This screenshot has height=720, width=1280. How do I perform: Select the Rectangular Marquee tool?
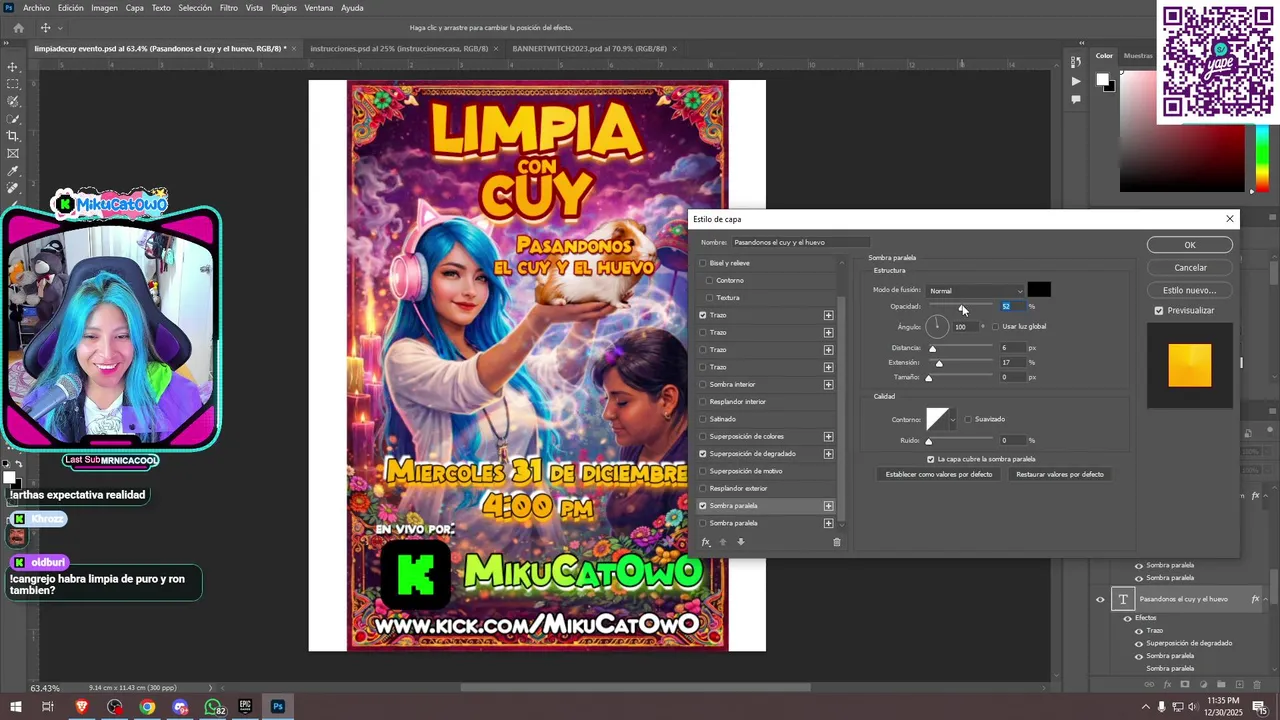pyautogui.click(x=13, y=84)
